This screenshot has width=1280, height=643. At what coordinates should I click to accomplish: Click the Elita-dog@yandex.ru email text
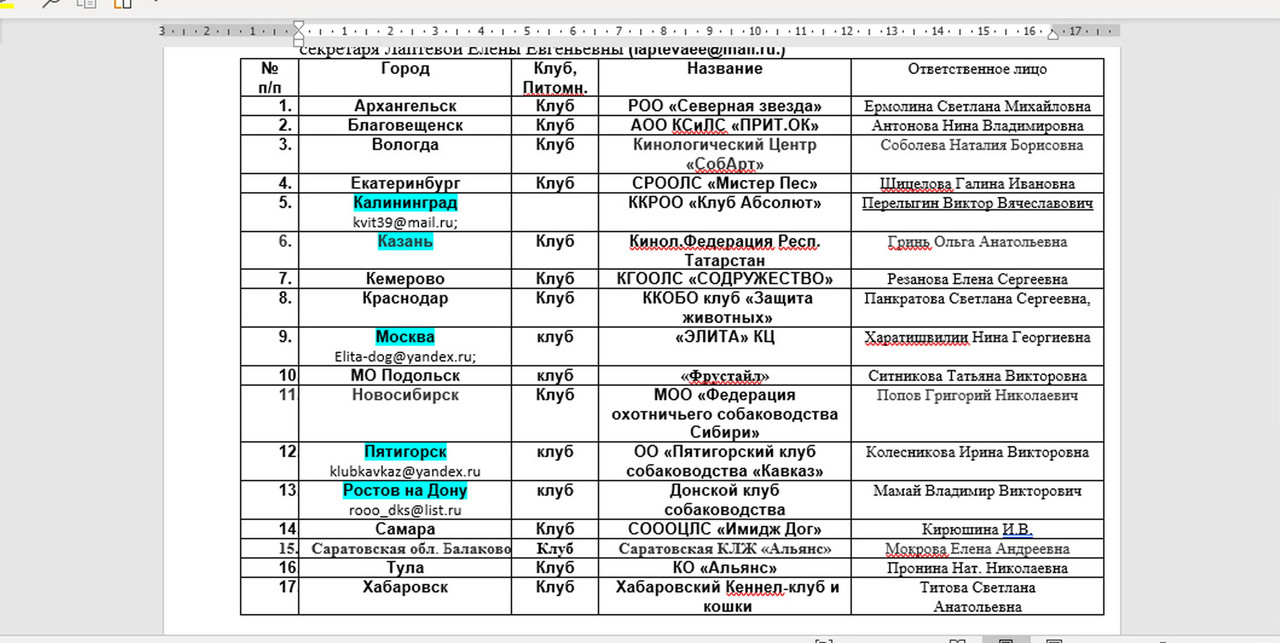tap(405, 357)
